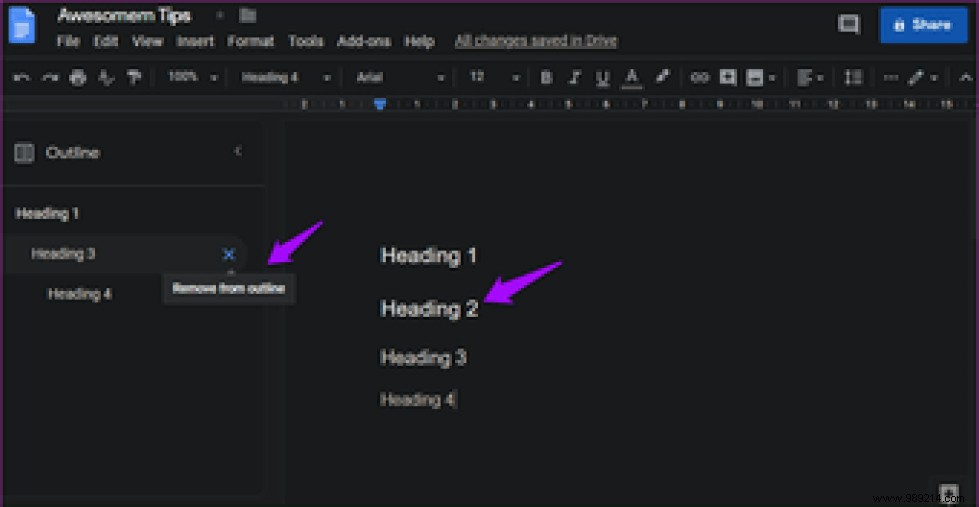The image size is (979, 507).
Task: Move the document using the folder icon
Action: tap(248, 15)
